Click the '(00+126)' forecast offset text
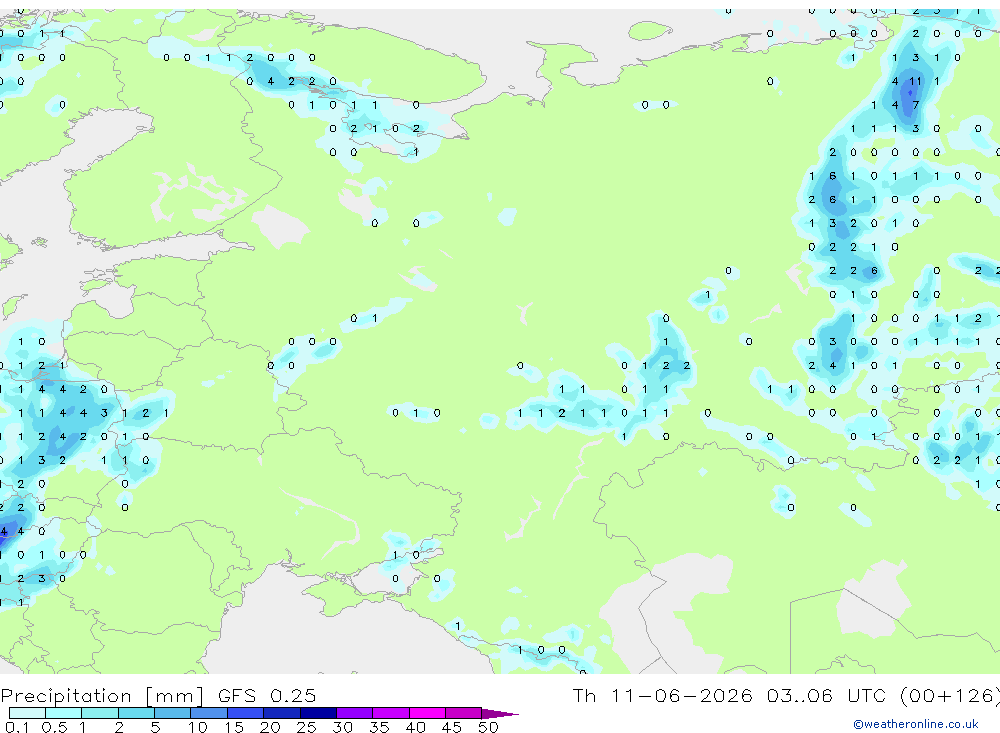The height and width of the screenshot is (733, 1000). pyautogui.click(x=950, y=695)
